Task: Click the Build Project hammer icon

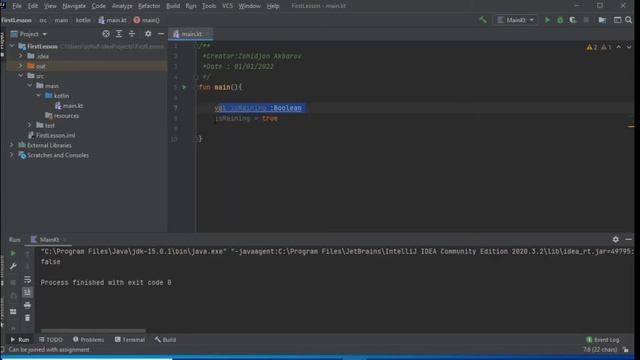Action: tap(483, 20)
